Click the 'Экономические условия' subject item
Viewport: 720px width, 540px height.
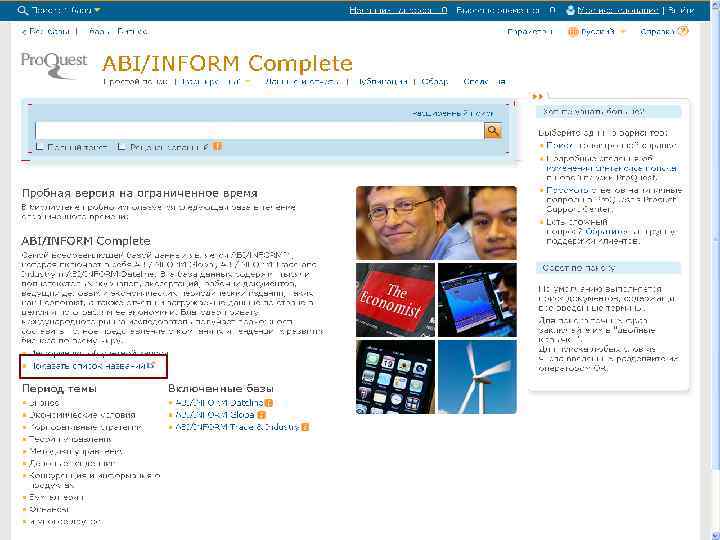point(83,415)
